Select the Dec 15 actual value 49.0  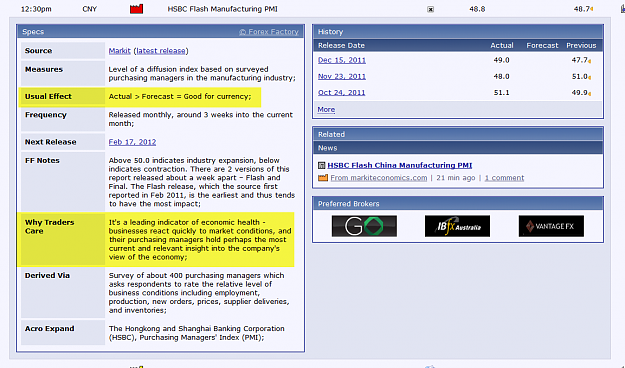coord(501,60)
